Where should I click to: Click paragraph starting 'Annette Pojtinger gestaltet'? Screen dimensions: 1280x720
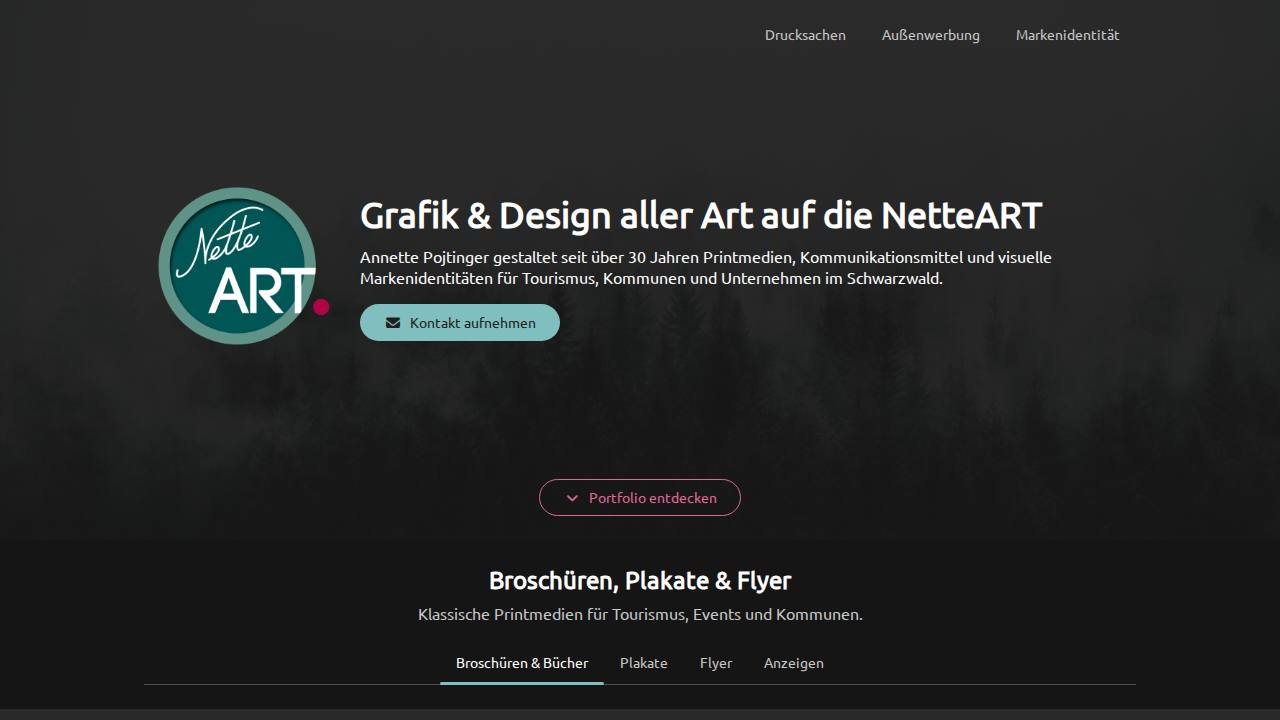(x=706, y=268)
